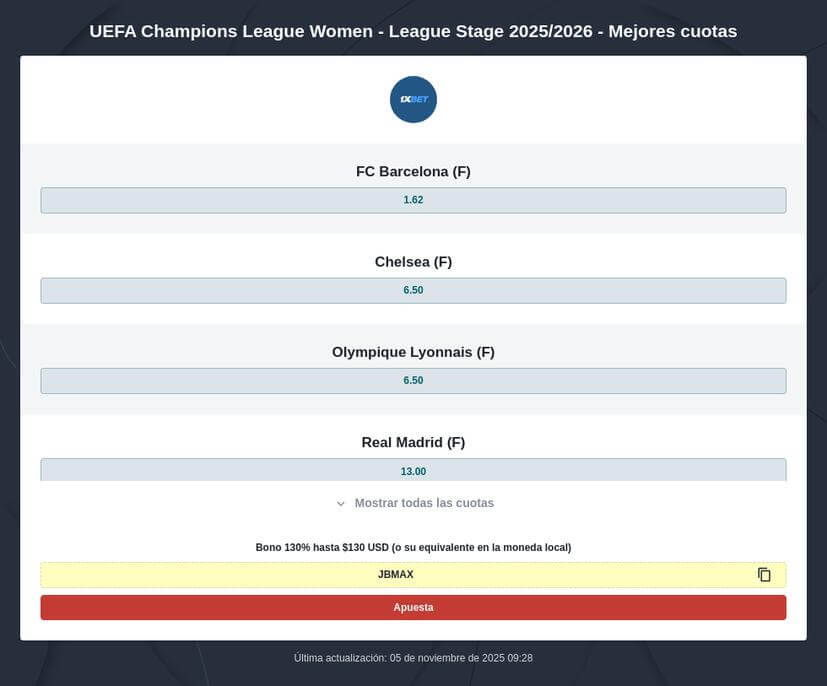Click the red Apuesta button
This screenshot has height=686, width=827.
(x=413, y=607)
